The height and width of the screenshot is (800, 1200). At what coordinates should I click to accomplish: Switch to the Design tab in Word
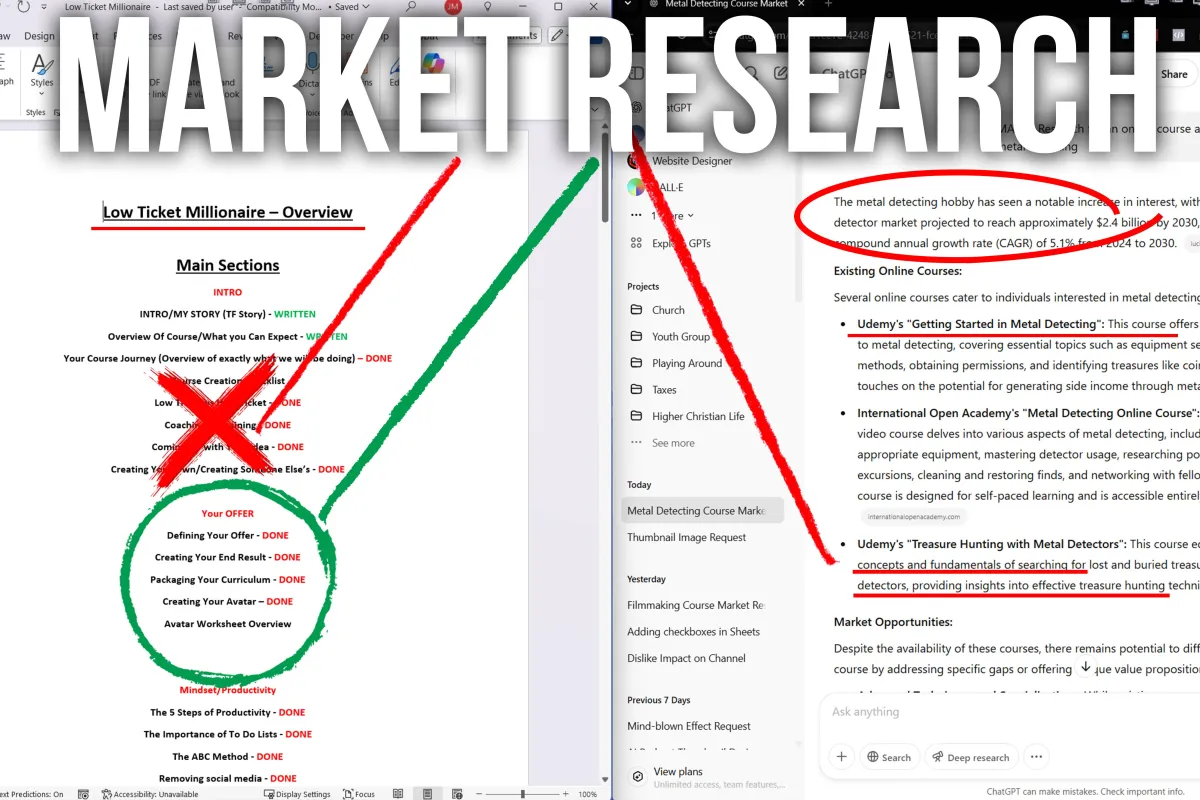(x=39, y=36)
